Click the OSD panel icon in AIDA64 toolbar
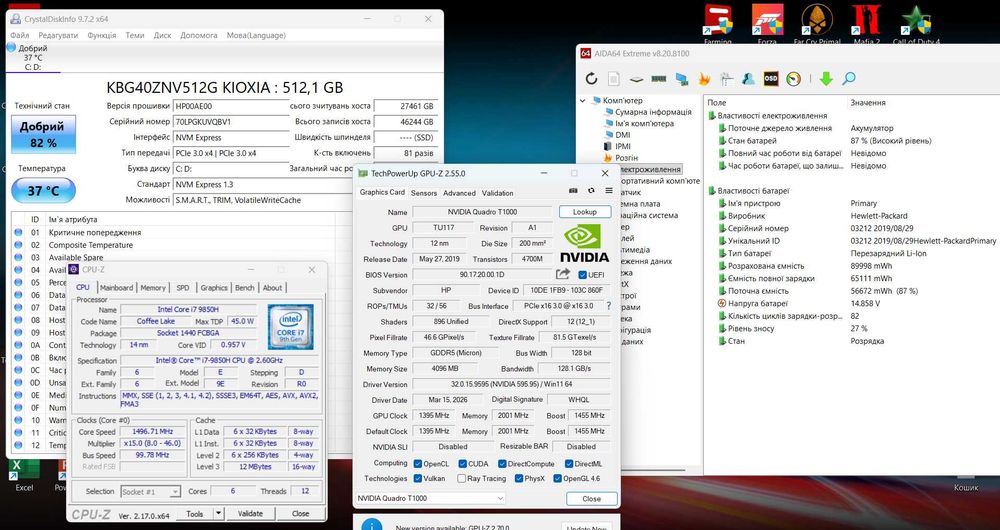Viewport: 1000px width, 530px height. (771, 78)
